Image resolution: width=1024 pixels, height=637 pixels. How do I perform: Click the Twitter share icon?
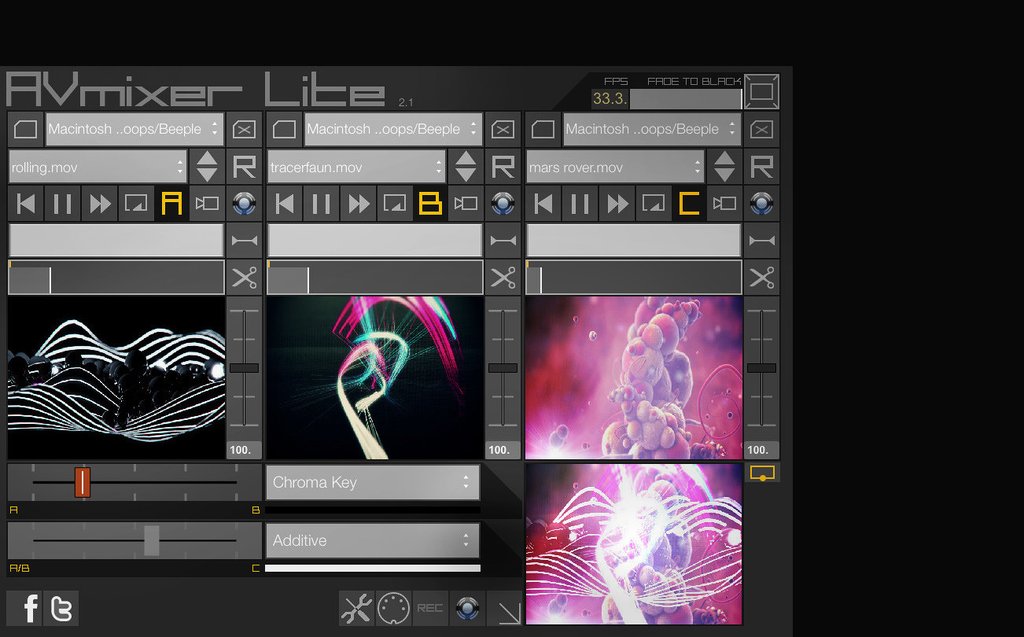(x=61, y=608)
